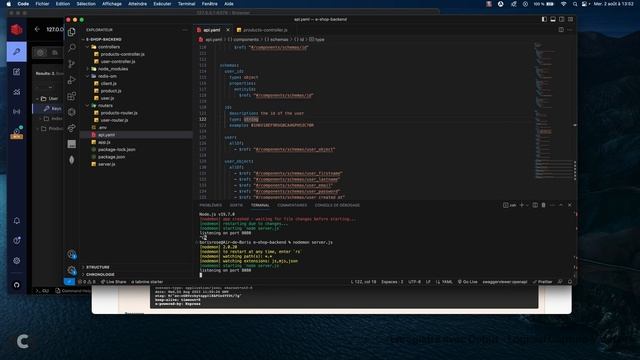Open user-router.js in the Explorer
The height and width of the screenshot is (360, 640).
pyautogui.click(x=114, y=120)
